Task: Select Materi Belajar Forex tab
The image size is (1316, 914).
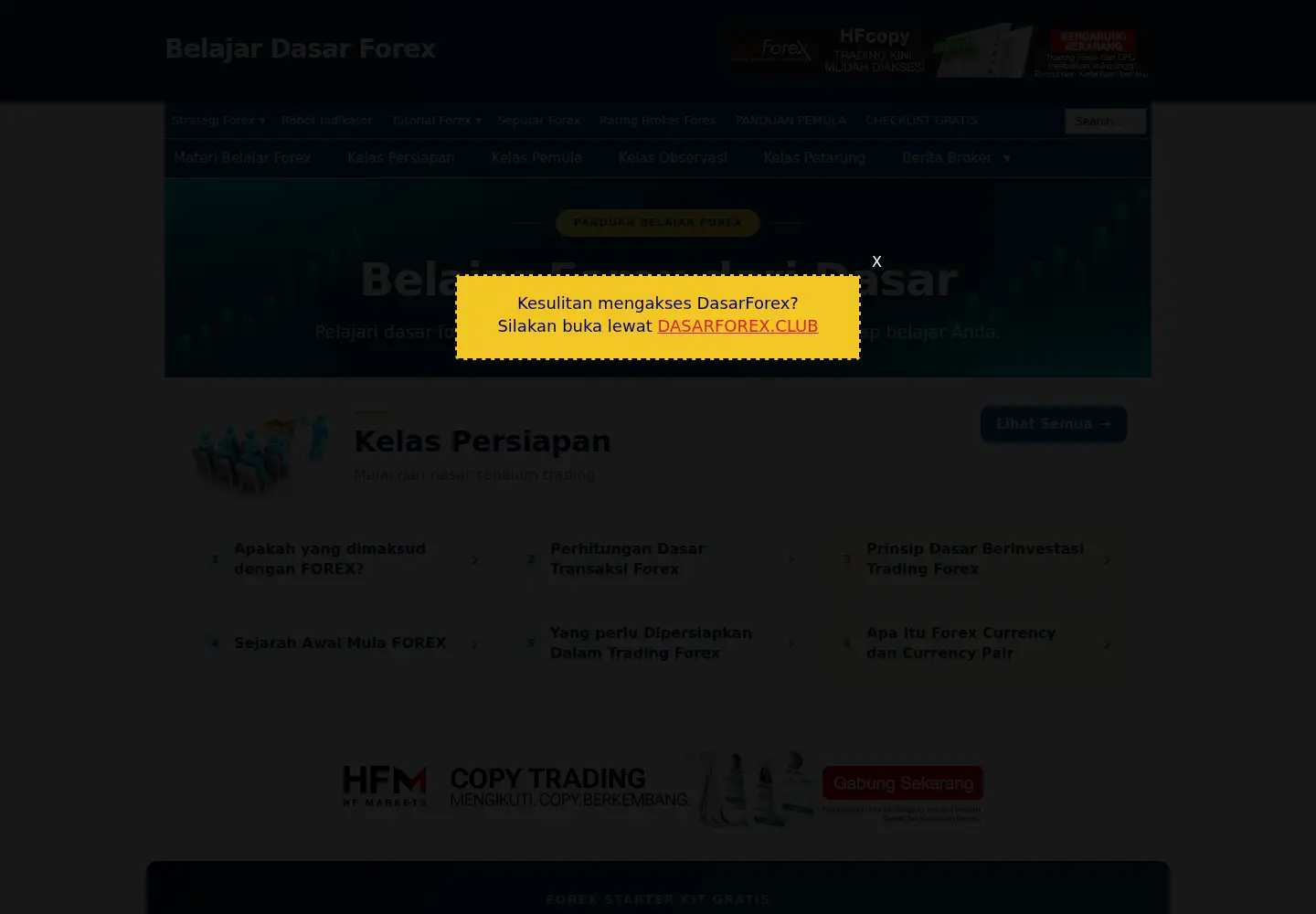Action: 242,158
